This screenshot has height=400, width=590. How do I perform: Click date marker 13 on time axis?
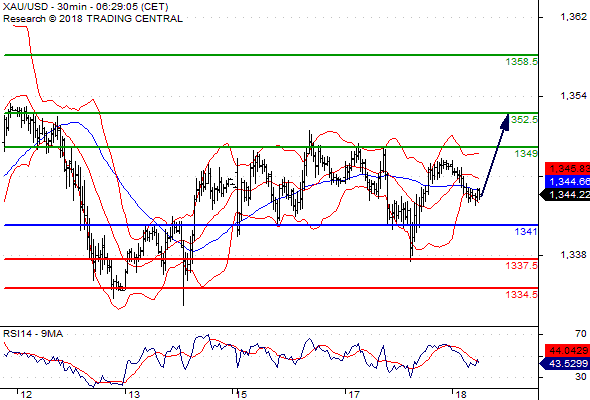(134, 395)
